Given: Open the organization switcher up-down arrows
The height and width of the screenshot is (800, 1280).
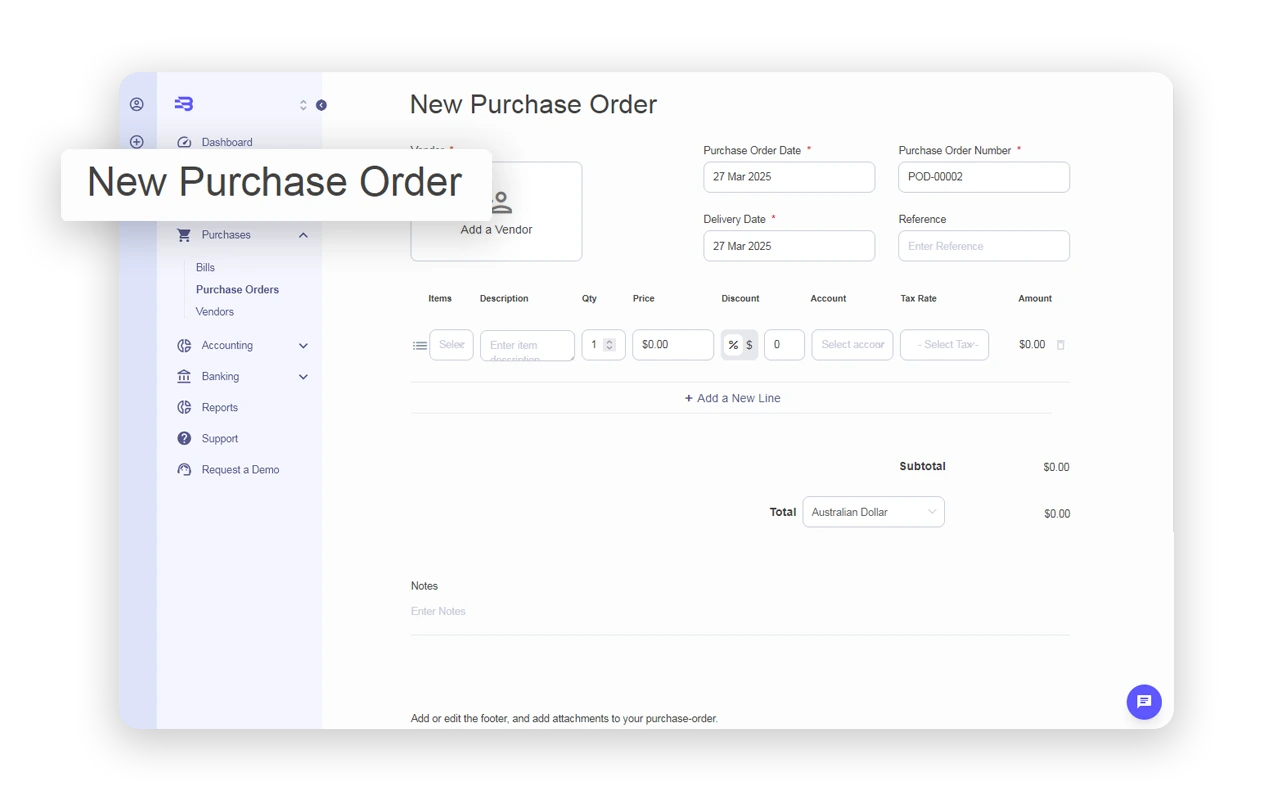Looking at the screenshot, I should [303, 105].
